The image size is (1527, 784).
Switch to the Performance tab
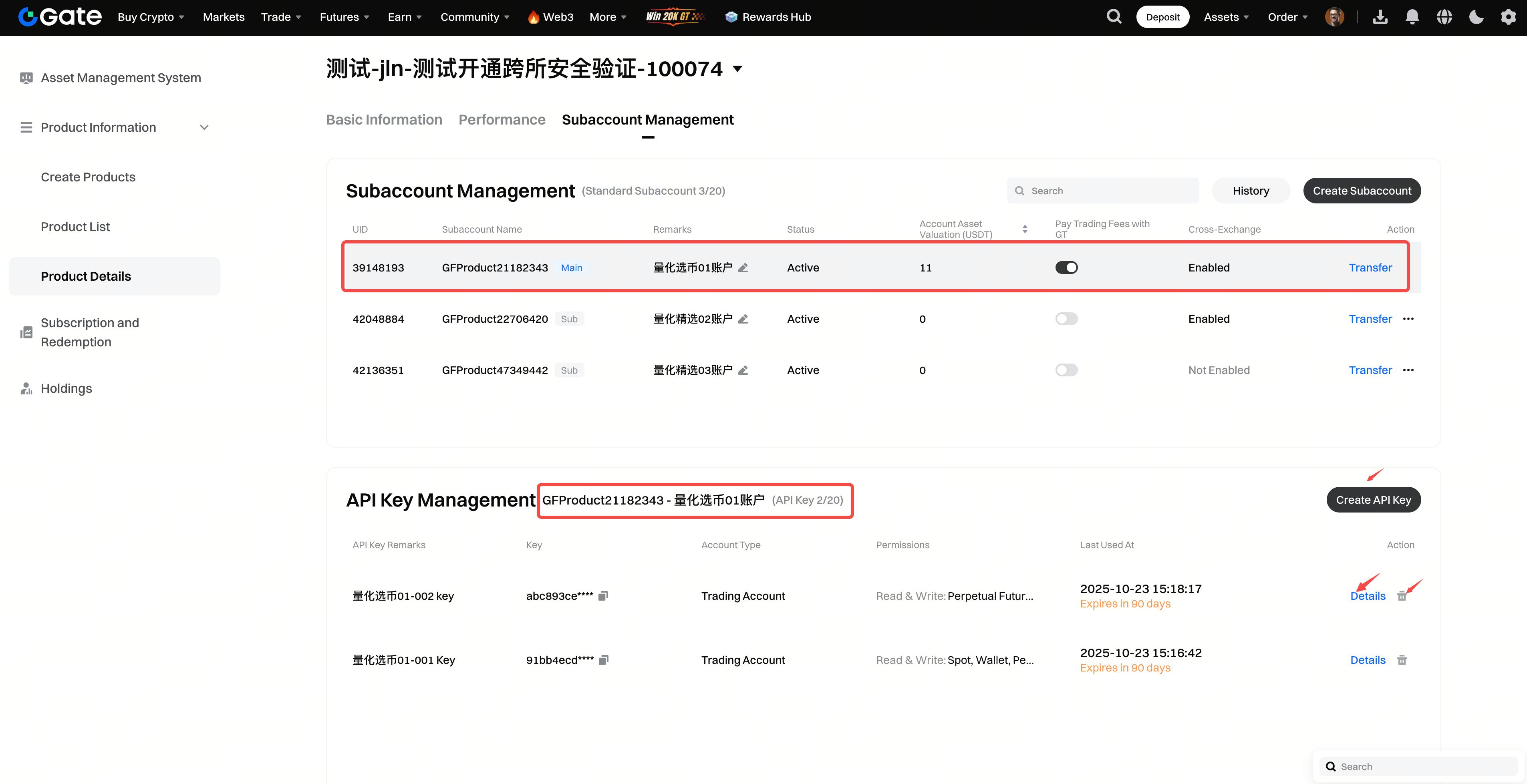[502, 120]
